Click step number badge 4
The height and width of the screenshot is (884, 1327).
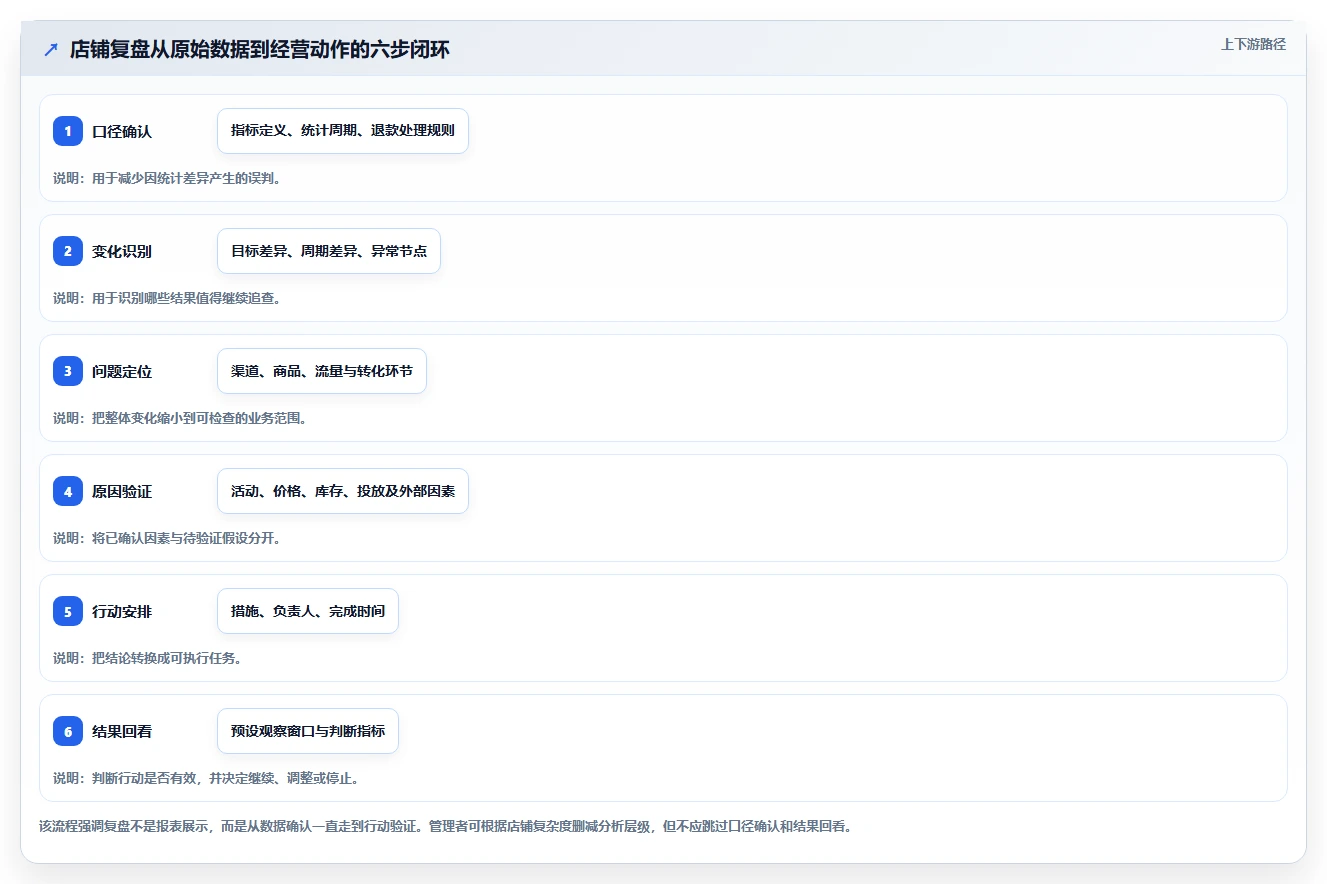(x=68, y=491)
